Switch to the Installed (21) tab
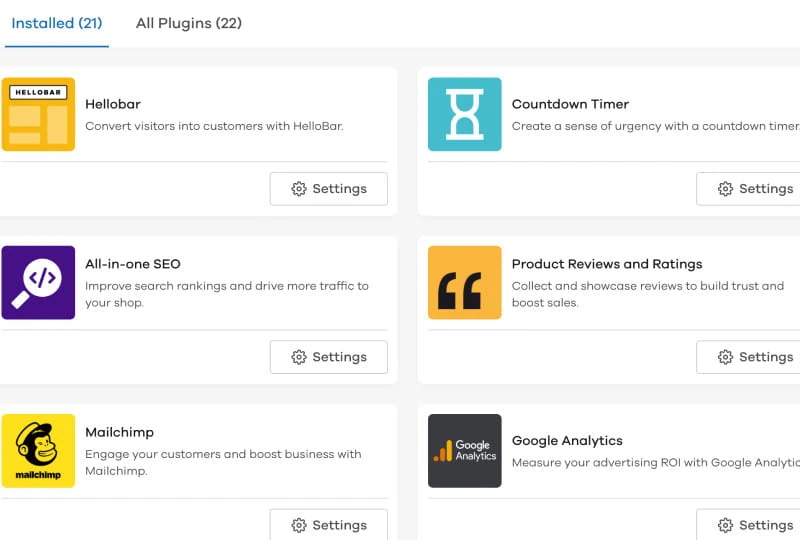 (x=57, y=23)
